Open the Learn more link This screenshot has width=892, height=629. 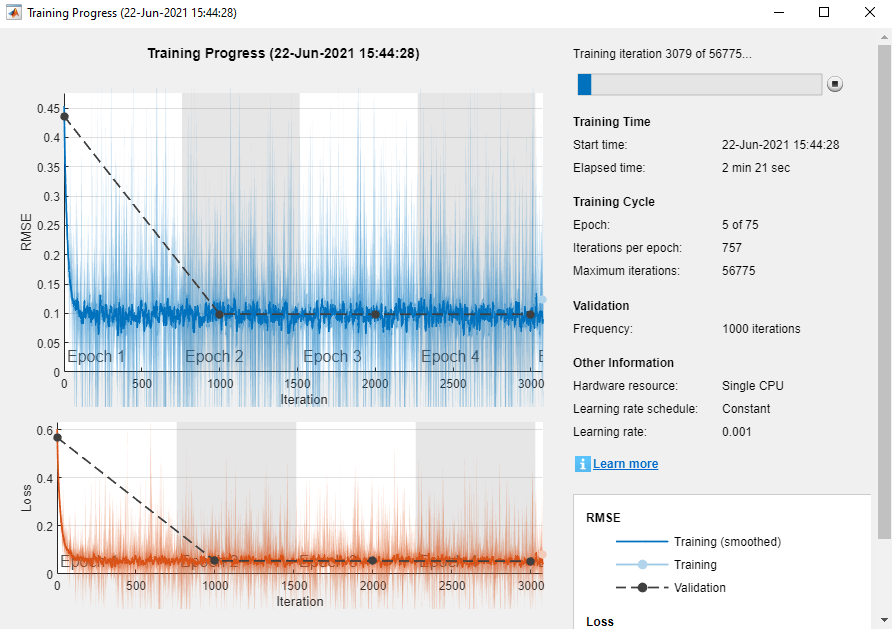click(x=625, y=464)
